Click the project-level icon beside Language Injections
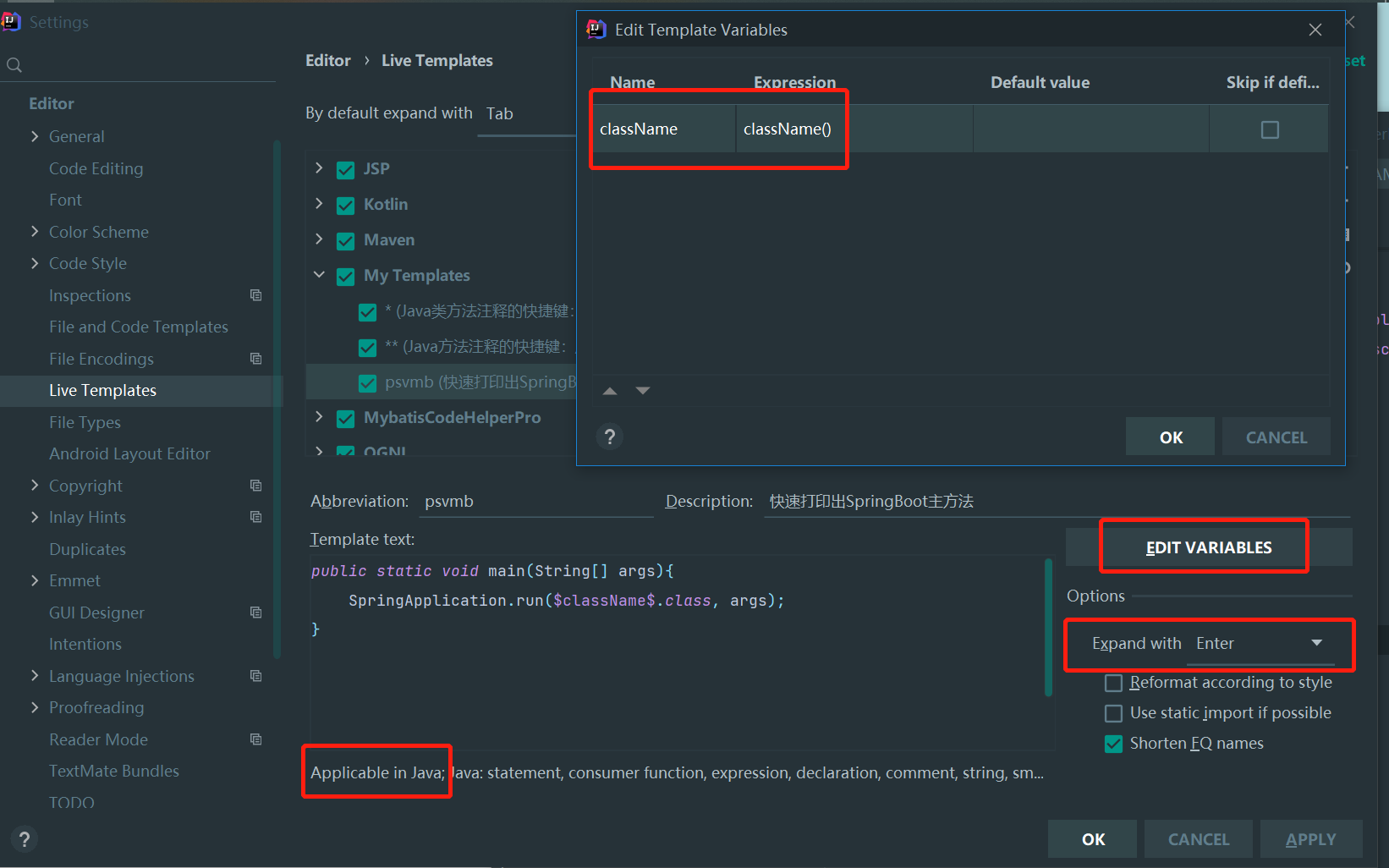1389x868 pixels. tap(255, 676)
